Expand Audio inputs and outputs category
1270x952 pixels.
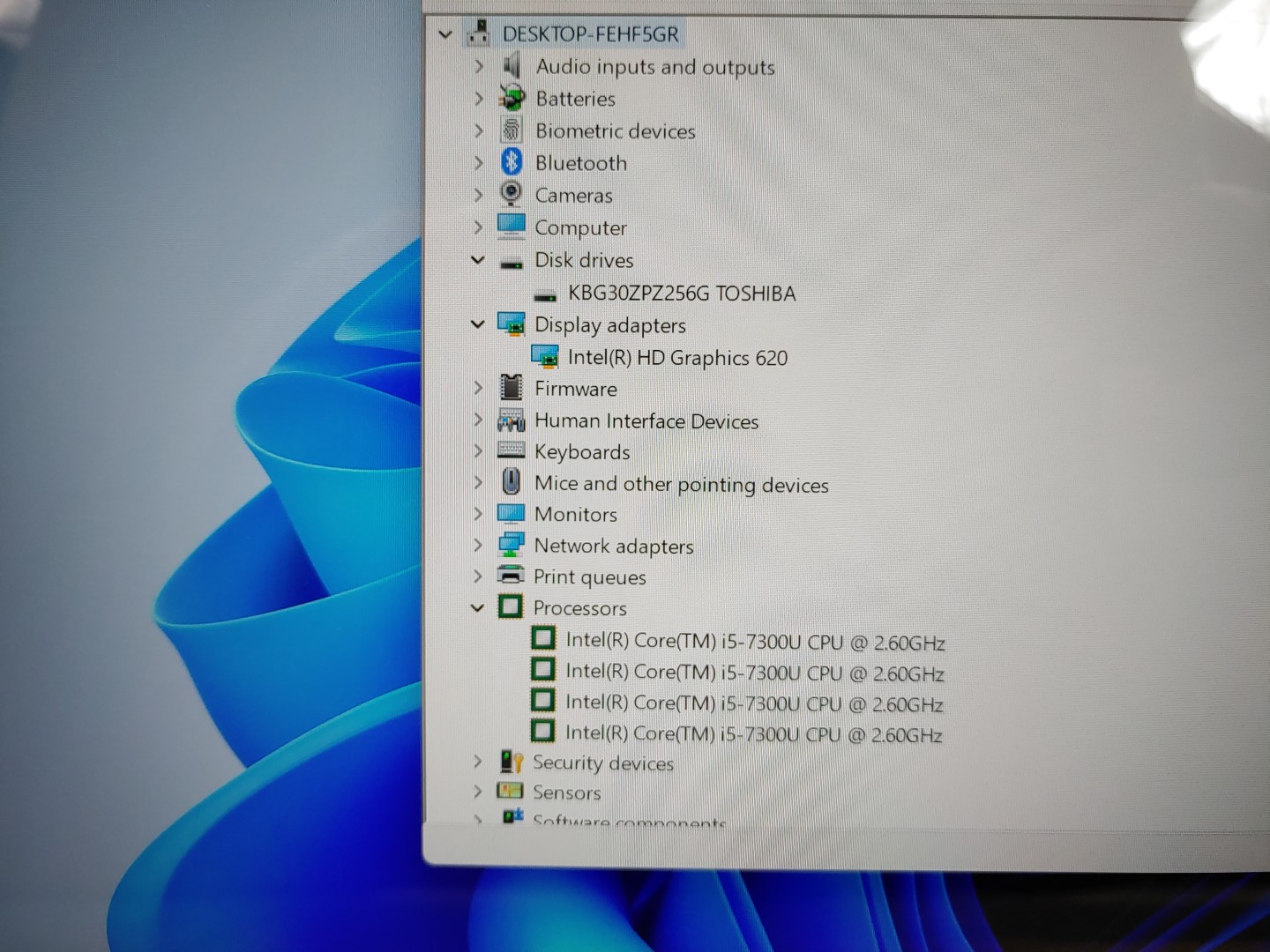click(x=479, y=66)
